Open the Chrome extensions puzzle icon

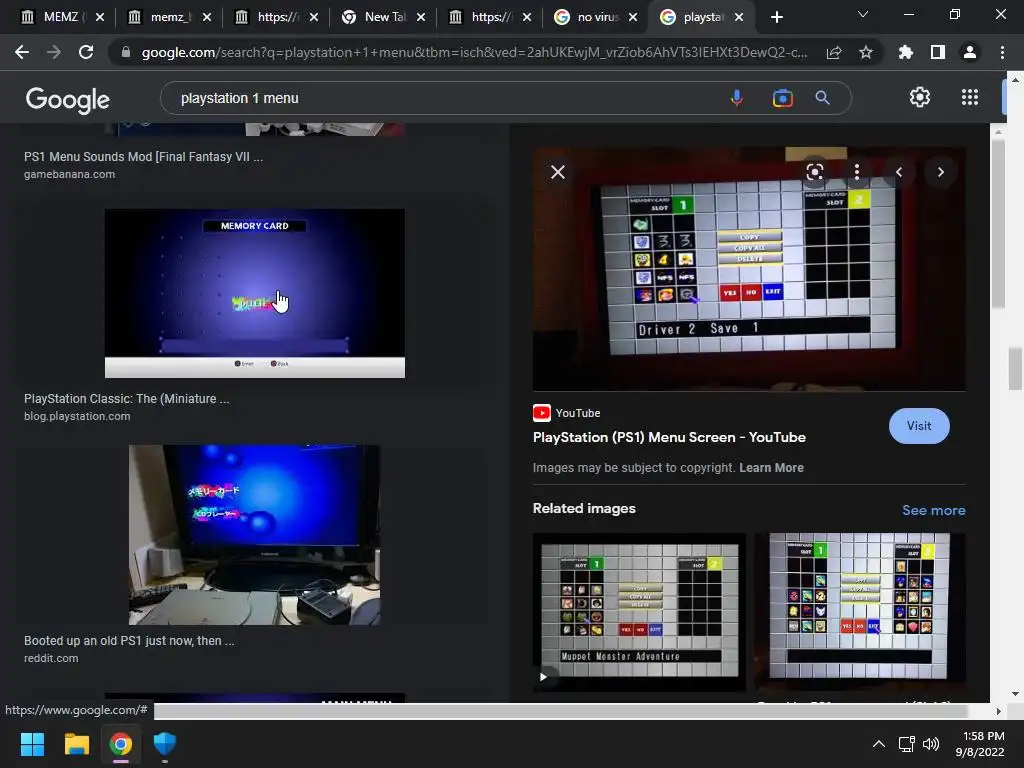[x=906, y=52]
